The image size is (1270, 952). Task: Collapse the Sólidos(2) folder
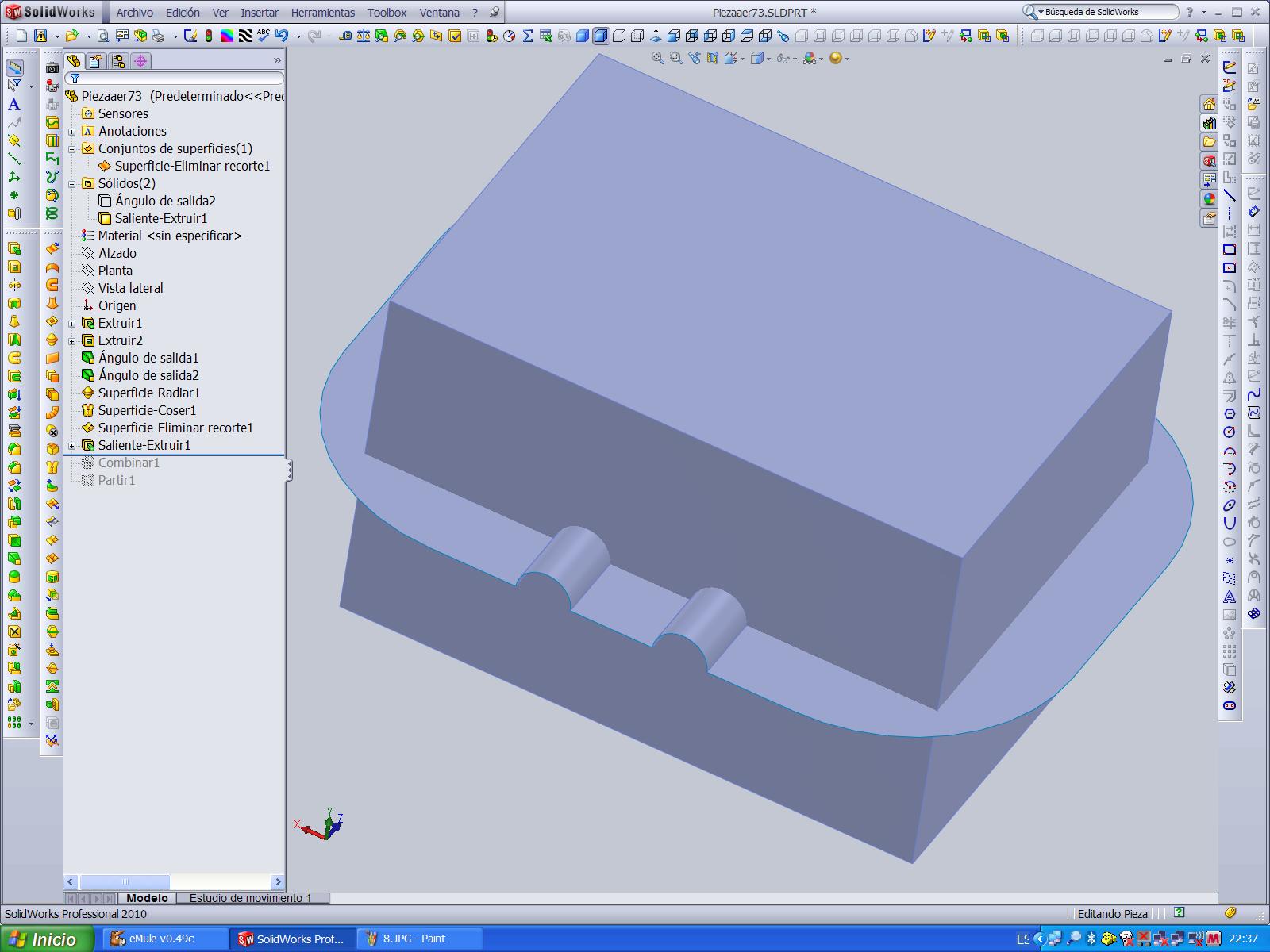point(72,184)
